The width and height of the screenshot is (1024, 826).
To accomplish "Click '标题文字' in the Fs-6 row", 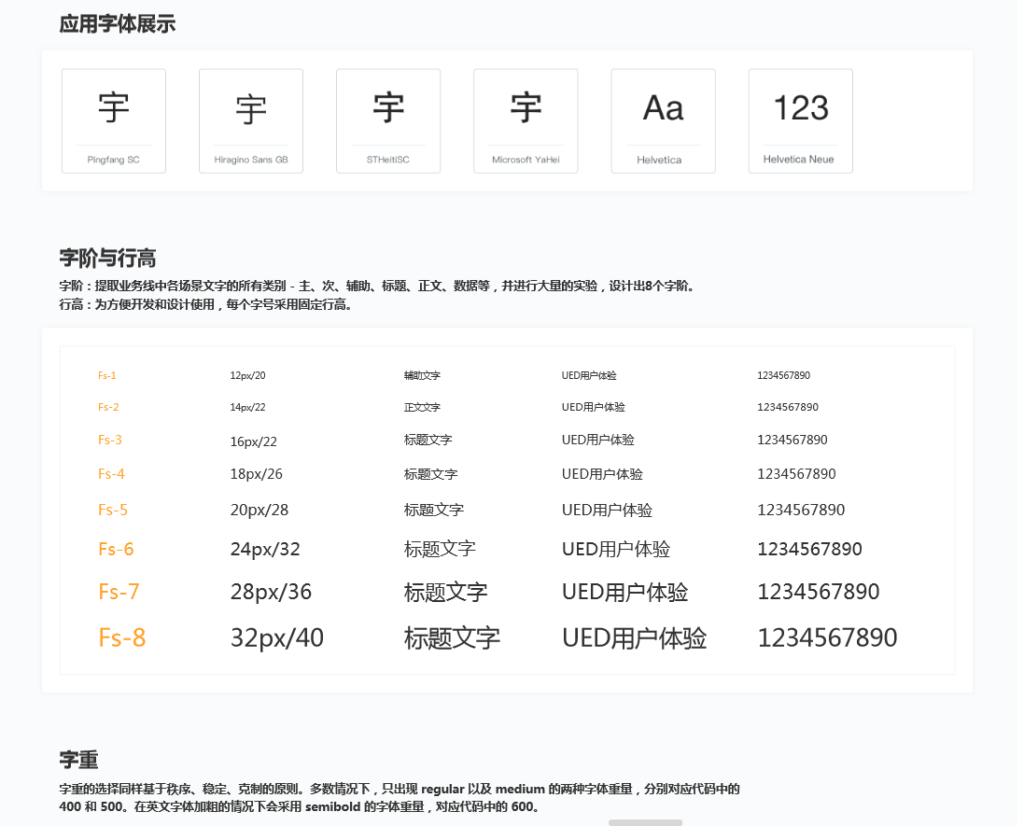I will tap(440, 548).
